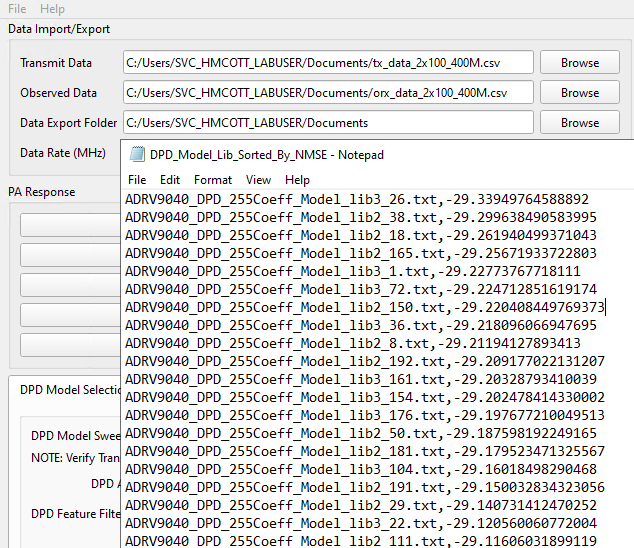This screenshot has width=634, height=548.
Task: Click the Data Export Folder path field
Action: tap(327, 123)
